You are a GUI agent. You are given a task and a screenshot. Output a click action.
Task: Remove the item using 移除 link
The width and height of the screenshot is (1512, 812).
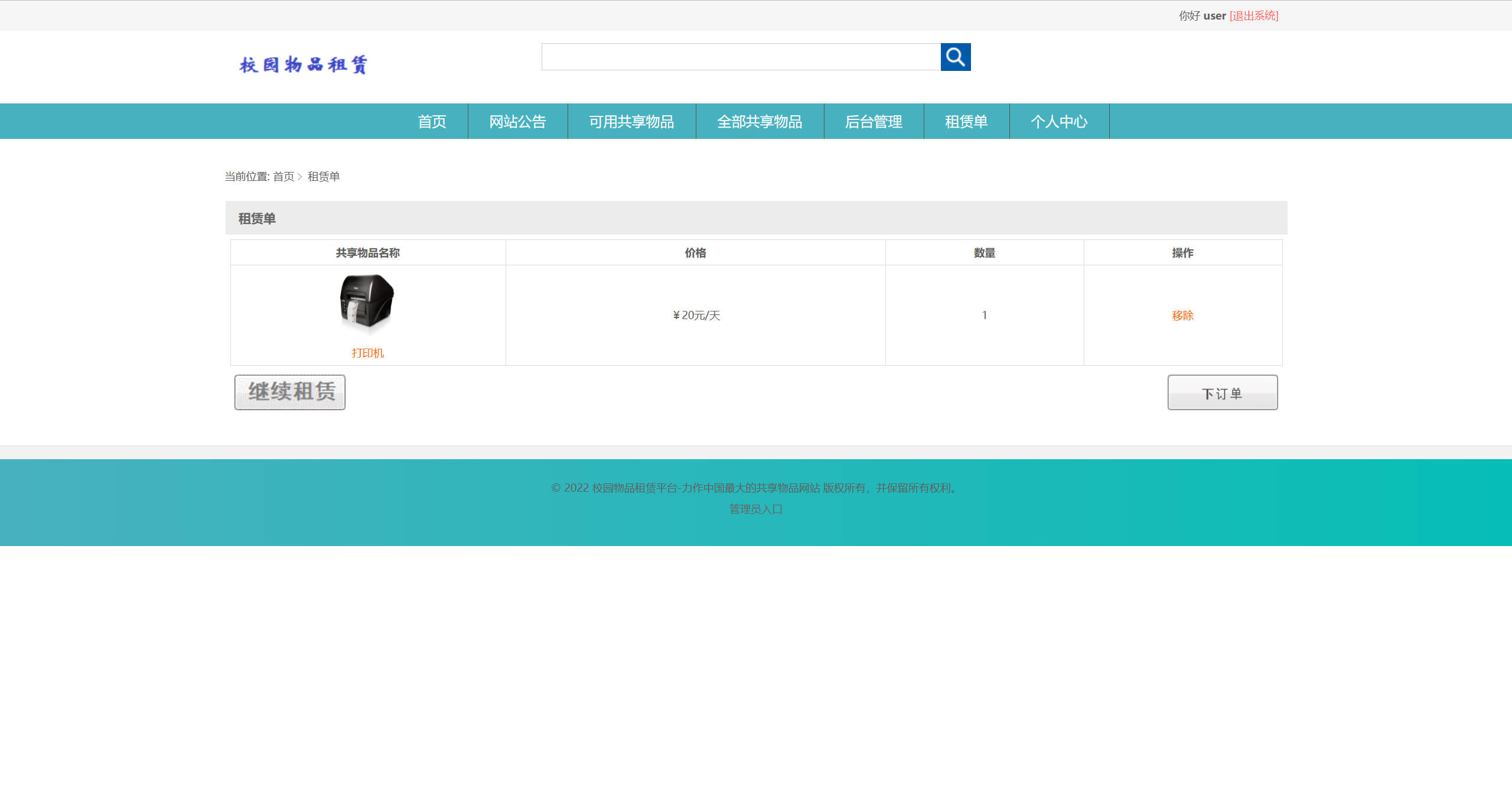[1182, 315]
